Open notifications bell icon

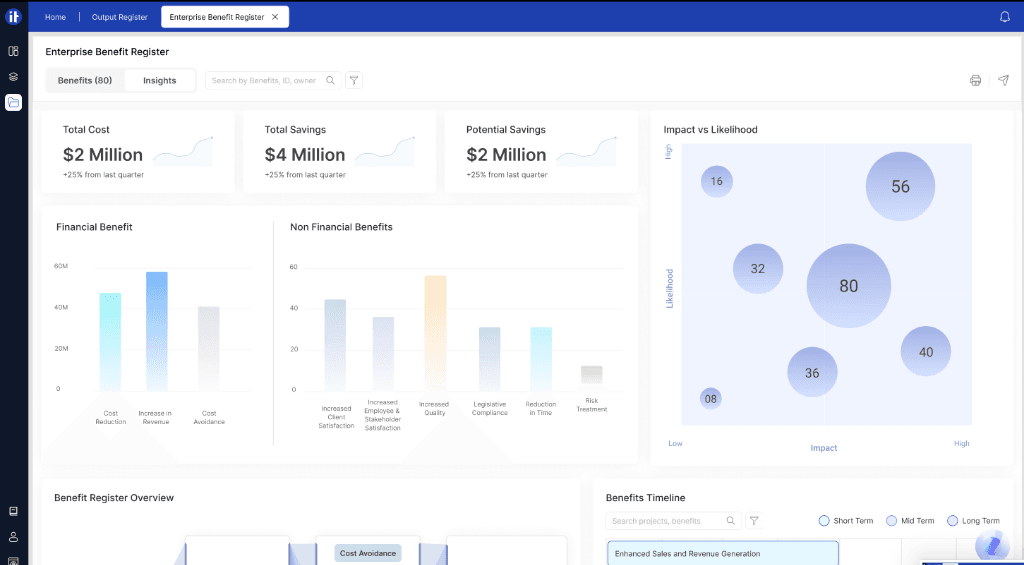pos(1004,17)
